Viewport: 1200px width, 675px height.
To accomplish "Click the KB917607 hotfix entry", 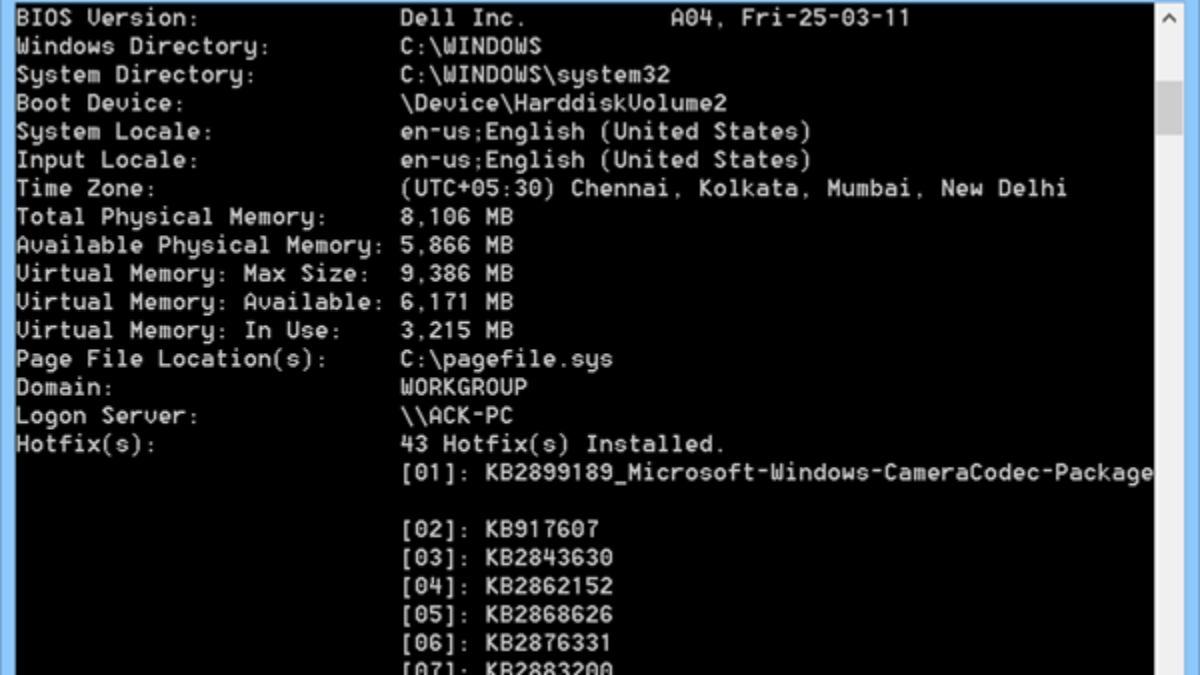I will click(x=499, y=530).
